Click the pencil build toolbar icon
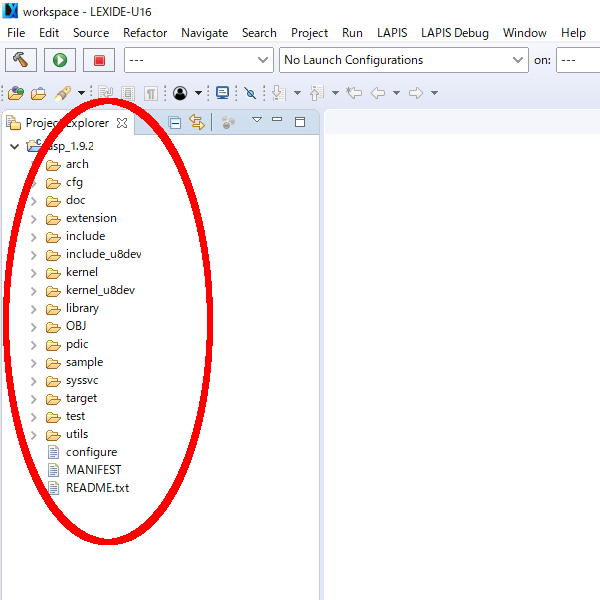 pyautogui.click(x=63, y=93)
